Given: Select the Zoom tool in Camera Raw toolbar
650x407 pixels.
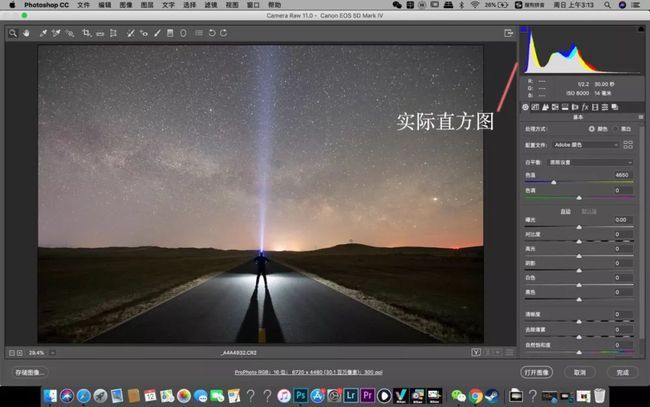Looking at the screenshot, I should (x=13, y=33).
